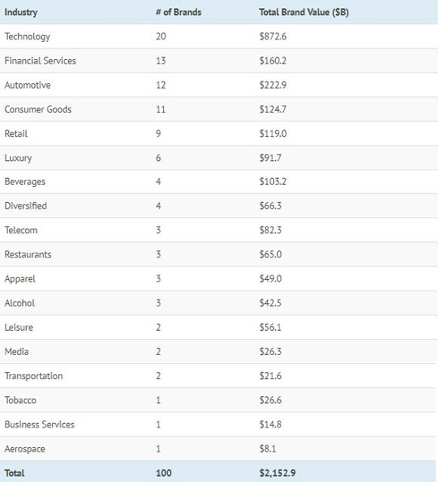
Task: Click the Retail brand count of 9
Action: click(158, 134)
